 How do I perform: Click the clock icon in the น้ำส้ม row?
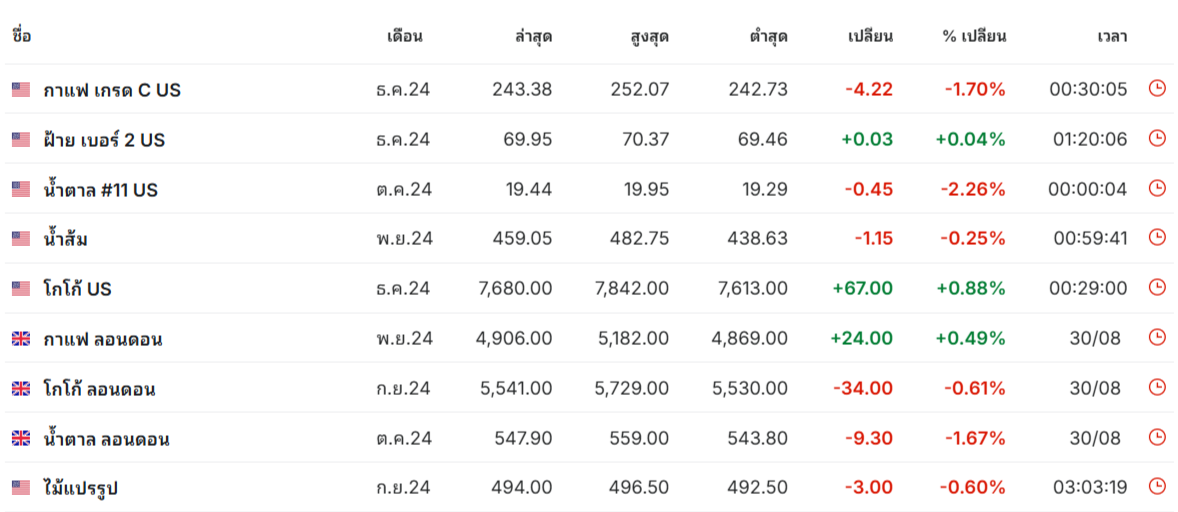click(x=1157, y=238)
